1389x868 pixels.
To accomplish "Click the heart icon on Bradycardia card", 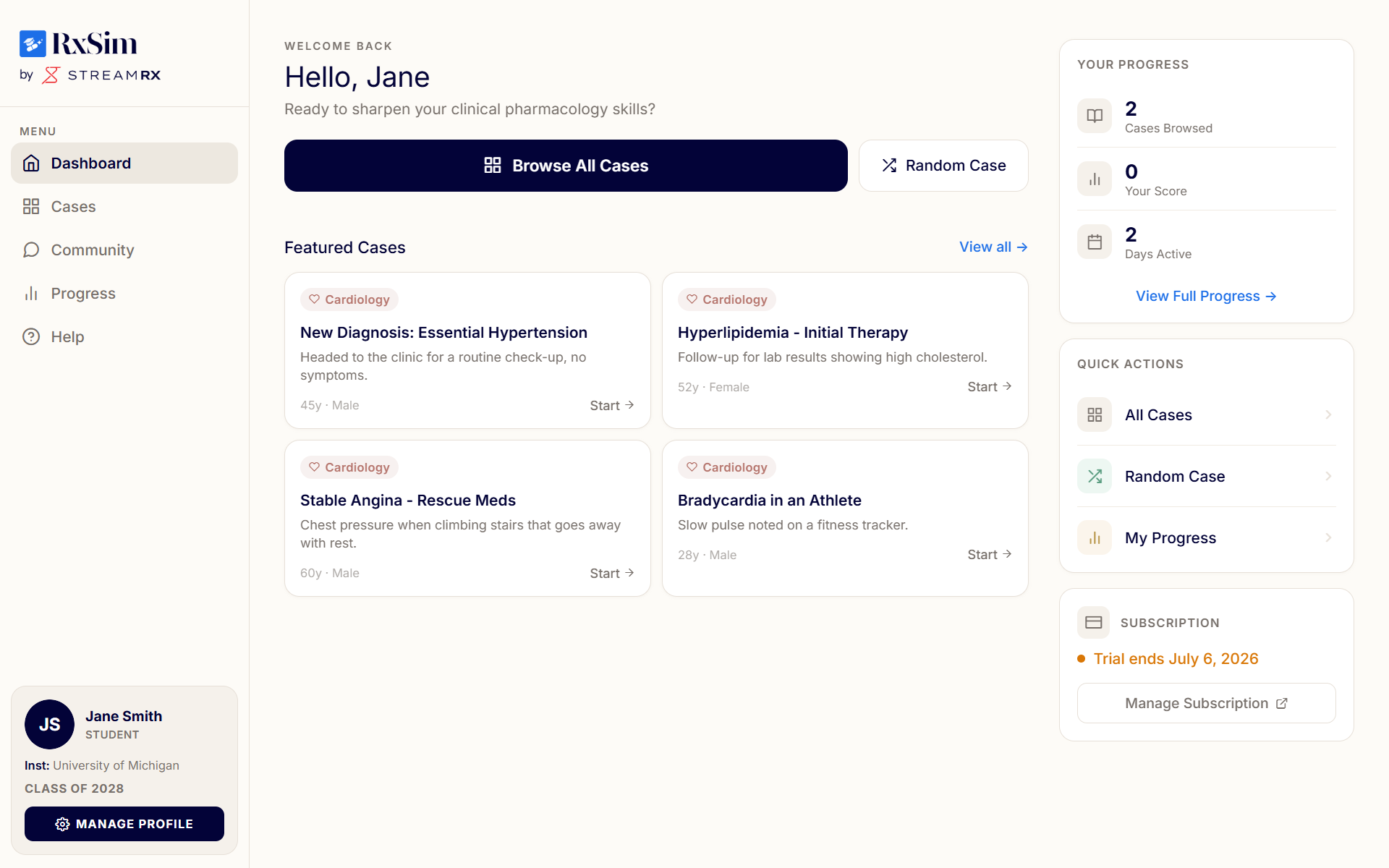I will pos(692,467).
